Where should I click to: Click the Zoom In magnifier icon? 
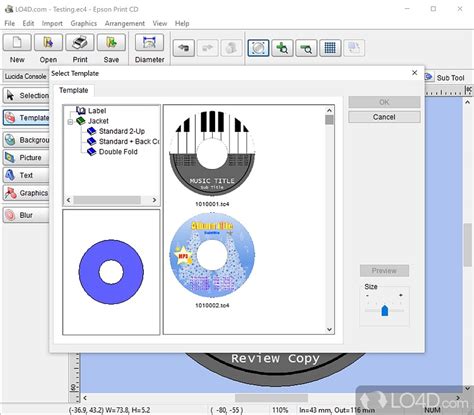(282, 48)
